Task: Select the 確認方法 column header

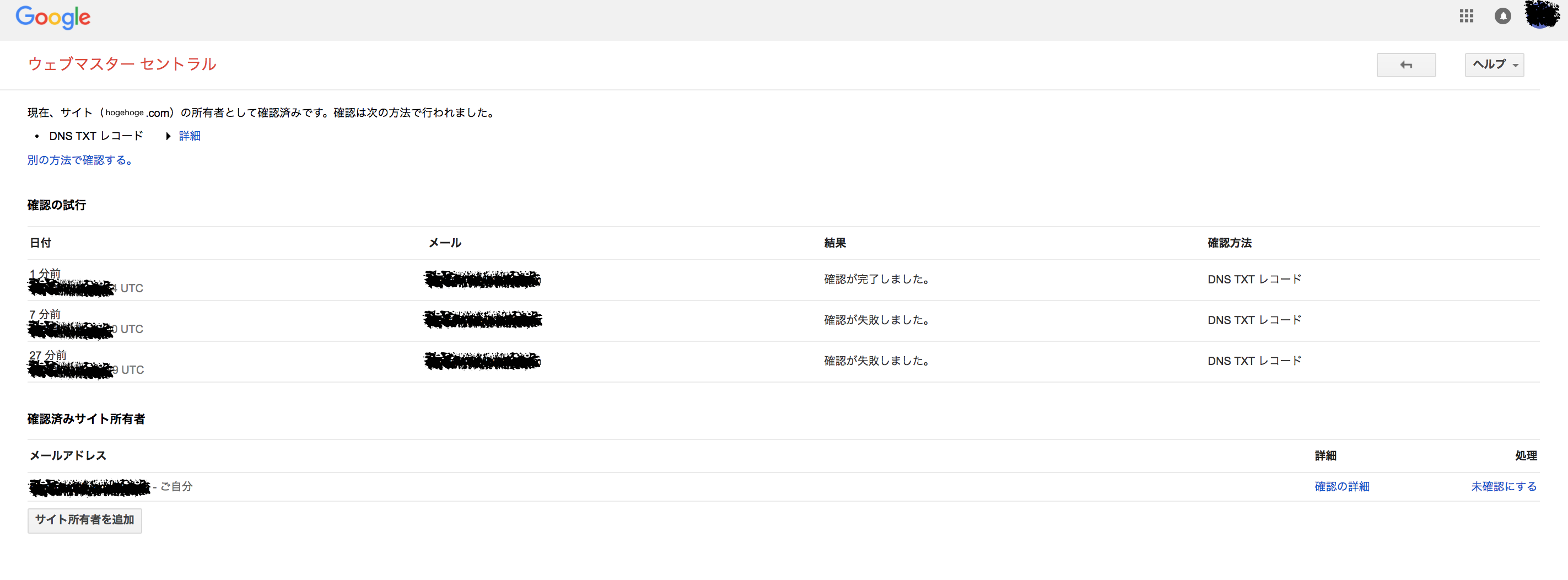Action: coord(1230,243)
